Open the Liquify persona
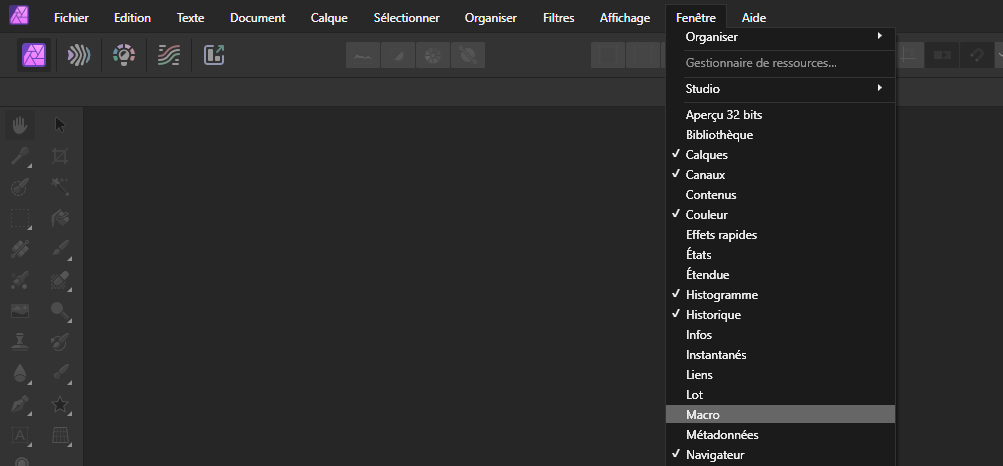Image resolution: width=1003 pixels, height=466 pixels. pos(78,55)
